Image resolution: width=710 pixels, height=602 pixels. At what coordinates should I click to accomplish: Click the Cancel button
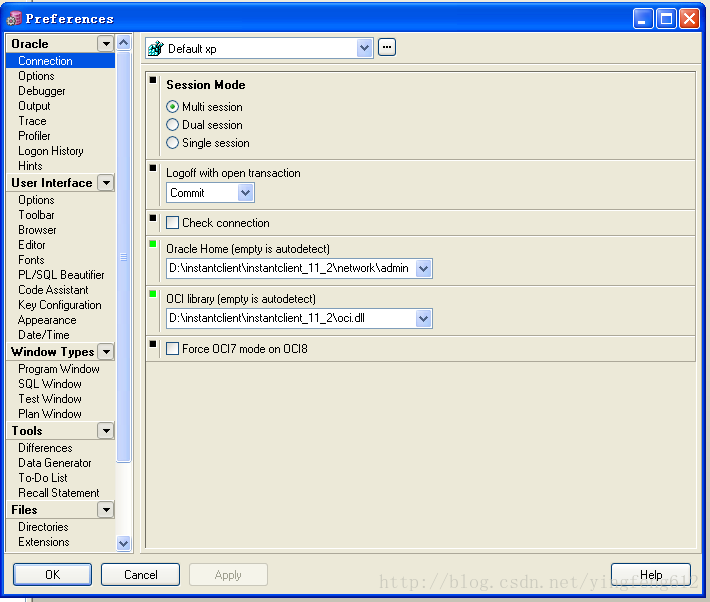(x=140, y=574)
